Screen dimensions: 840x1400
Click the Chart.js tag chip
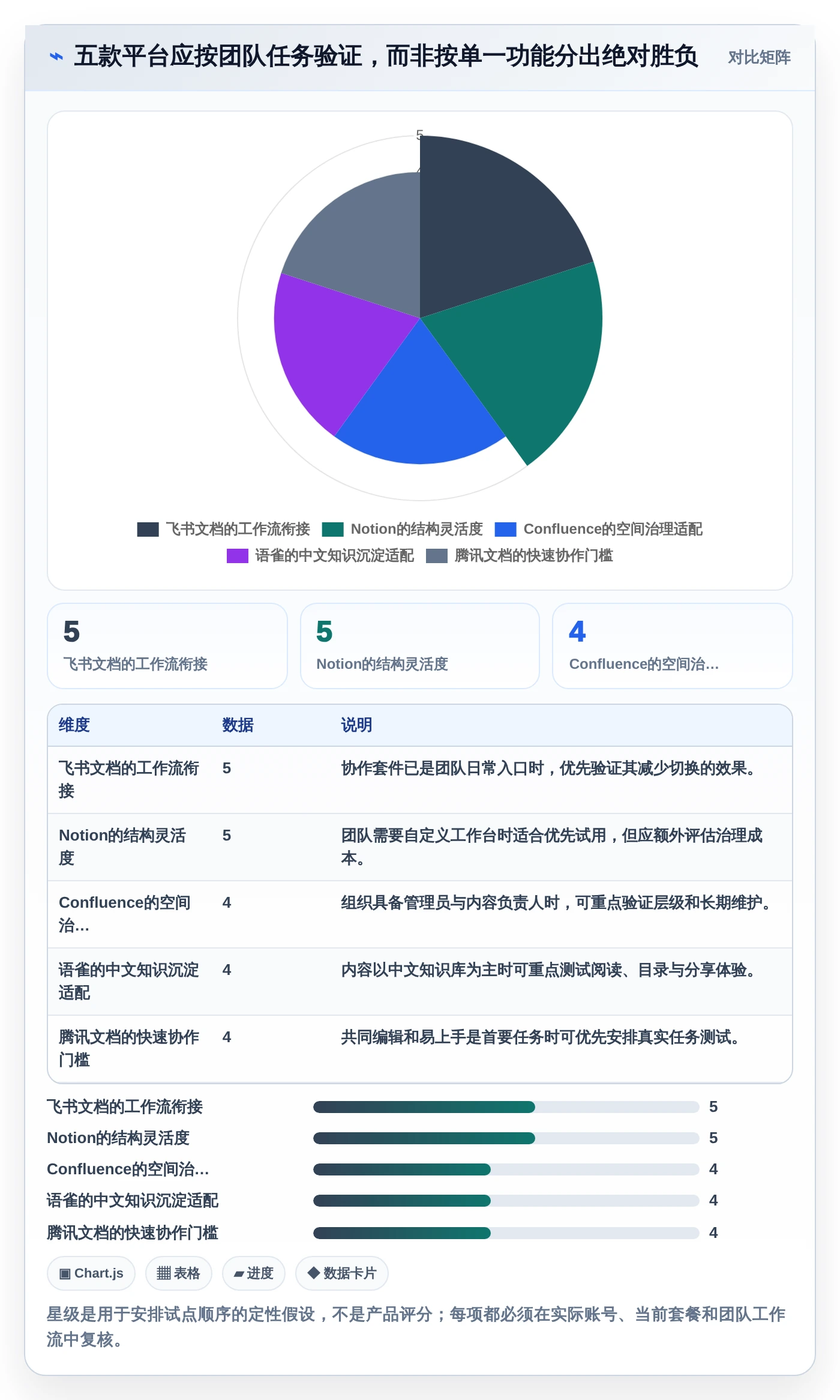click(x=91, y=1273)
